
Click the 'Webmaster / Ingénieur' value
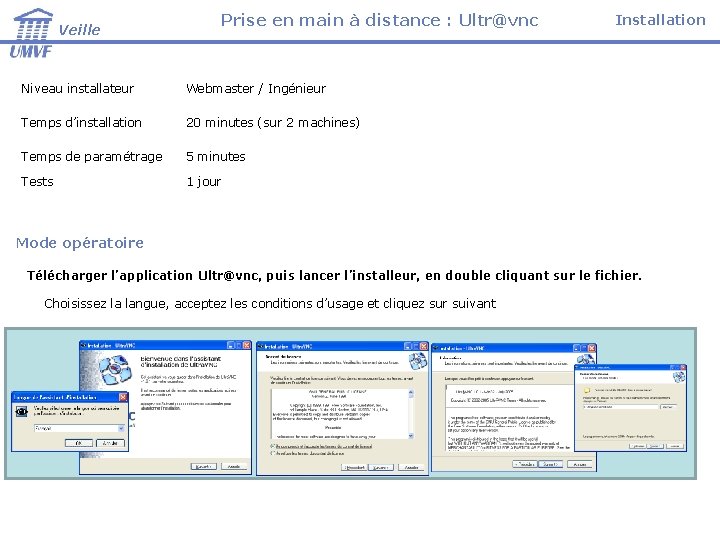pyautogui.click(x=256, y=88)
